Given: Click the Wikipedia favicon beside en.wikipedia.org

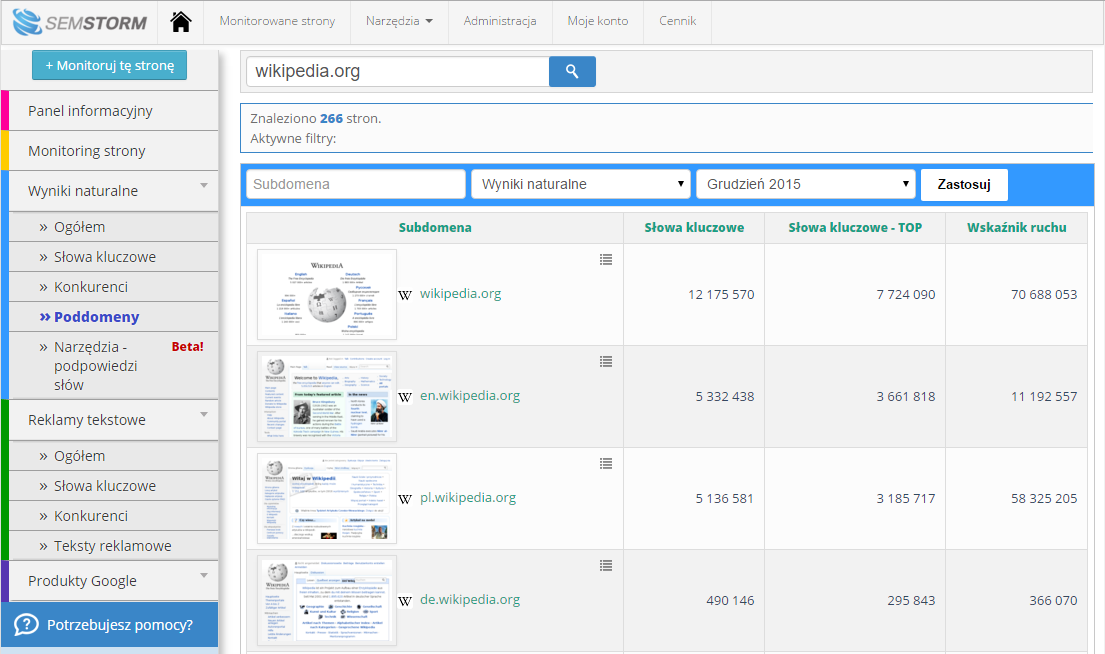Looking at the screenshot, I should tap(405, 397).
